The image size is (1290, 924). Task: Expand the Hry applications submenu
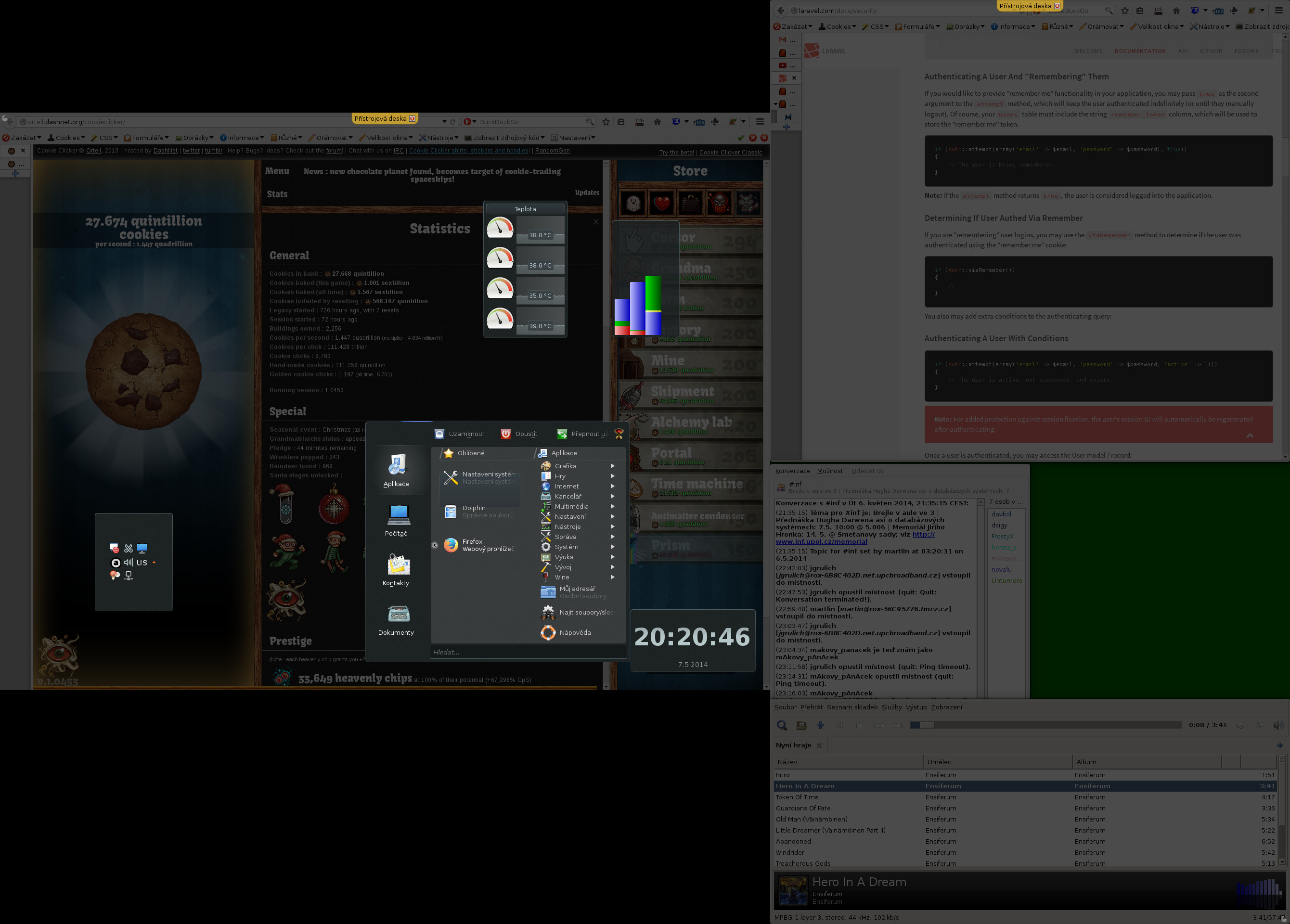(579, 476)
